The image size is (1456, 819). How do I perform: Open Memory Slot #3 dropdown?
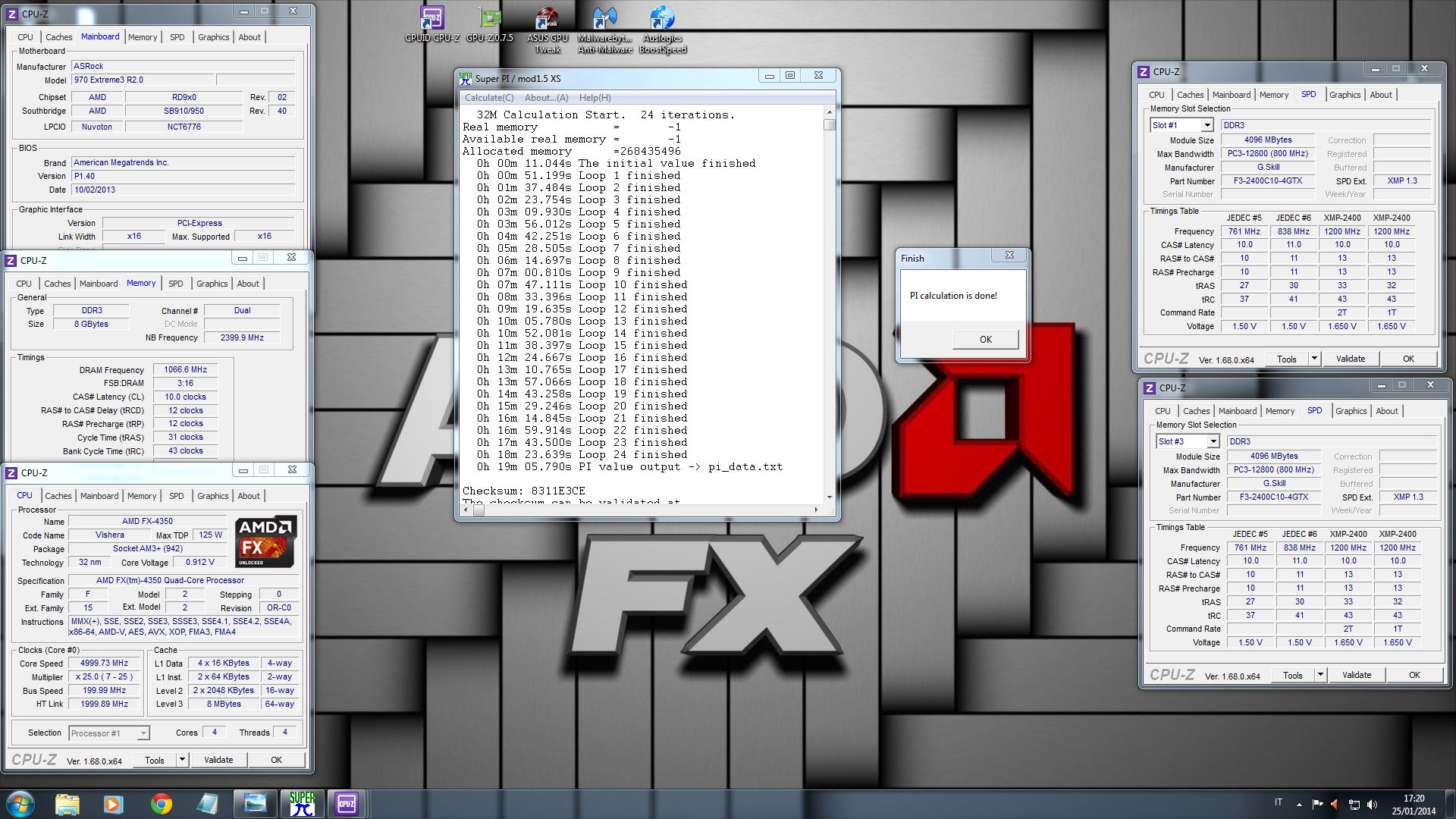[x=1213, y=441]
